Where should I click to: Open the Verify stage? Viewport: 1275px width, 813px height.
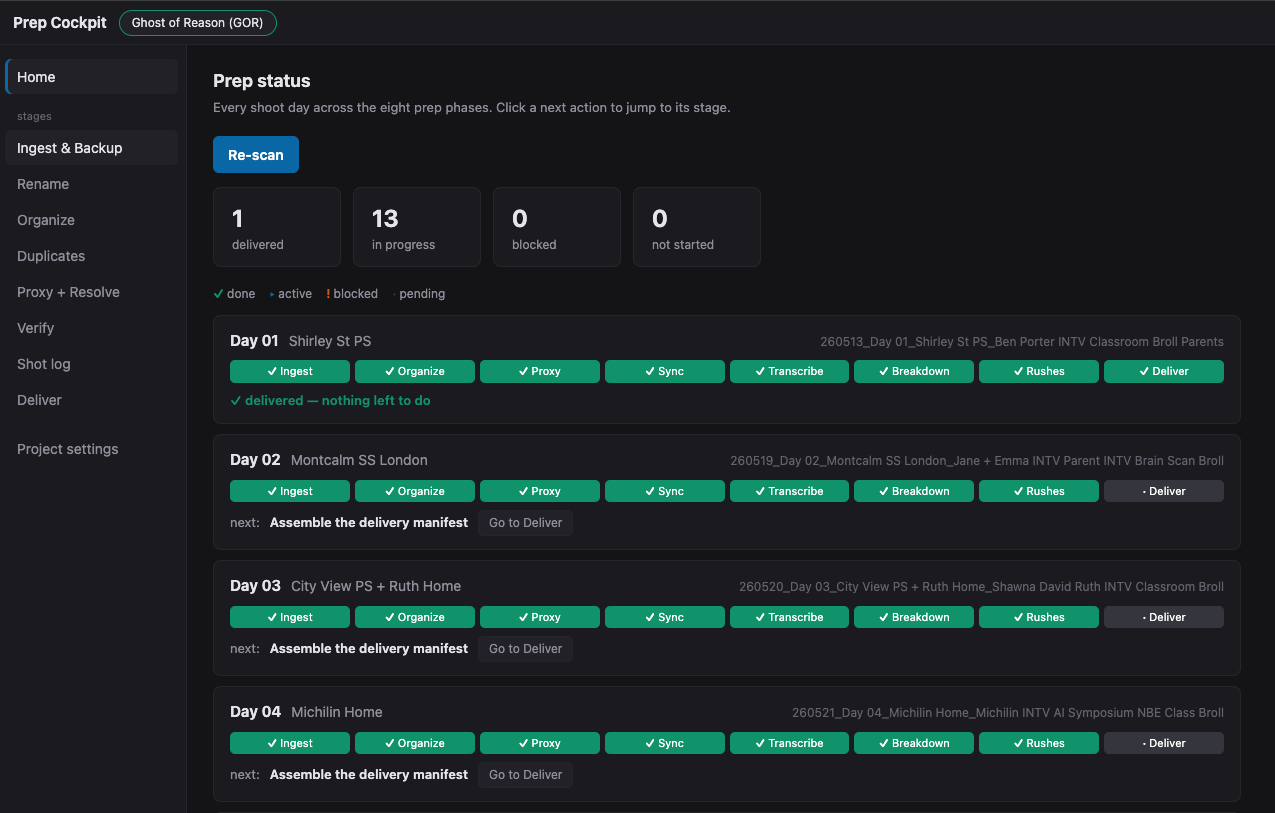pos(91,328)
